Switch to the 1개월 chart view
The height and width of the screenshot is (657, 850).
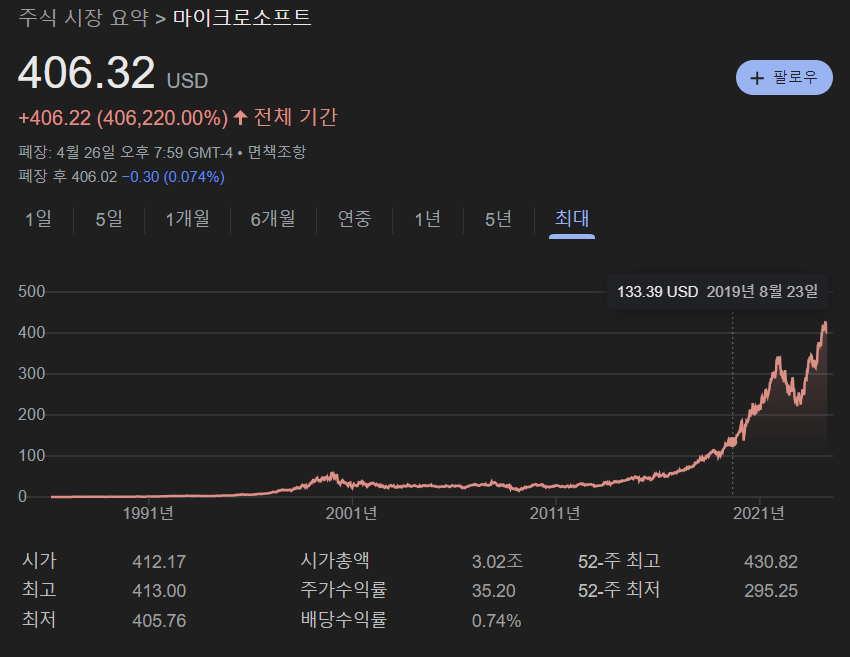coord(188,219)
